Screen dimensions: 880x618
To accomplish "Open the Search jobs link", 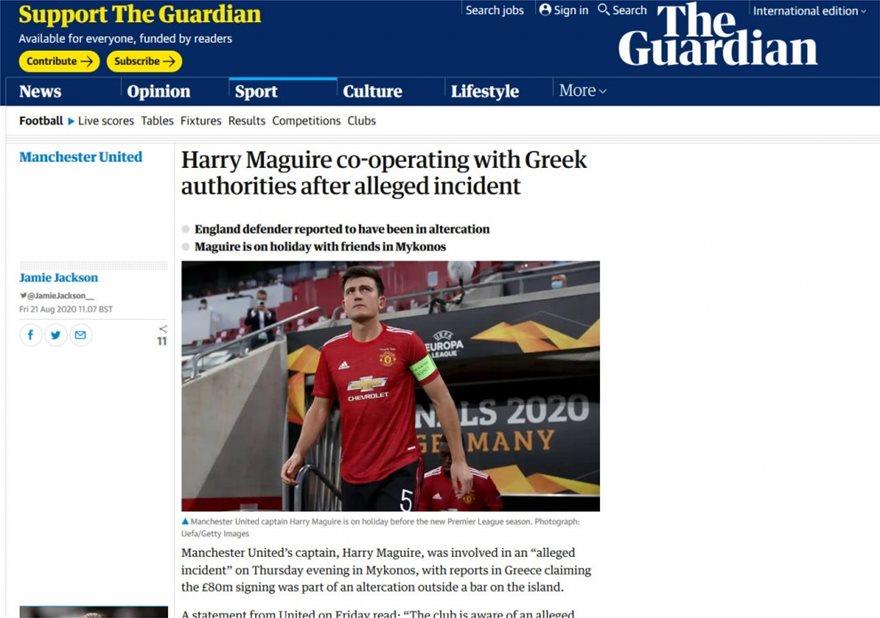I will tap(494, 10).
